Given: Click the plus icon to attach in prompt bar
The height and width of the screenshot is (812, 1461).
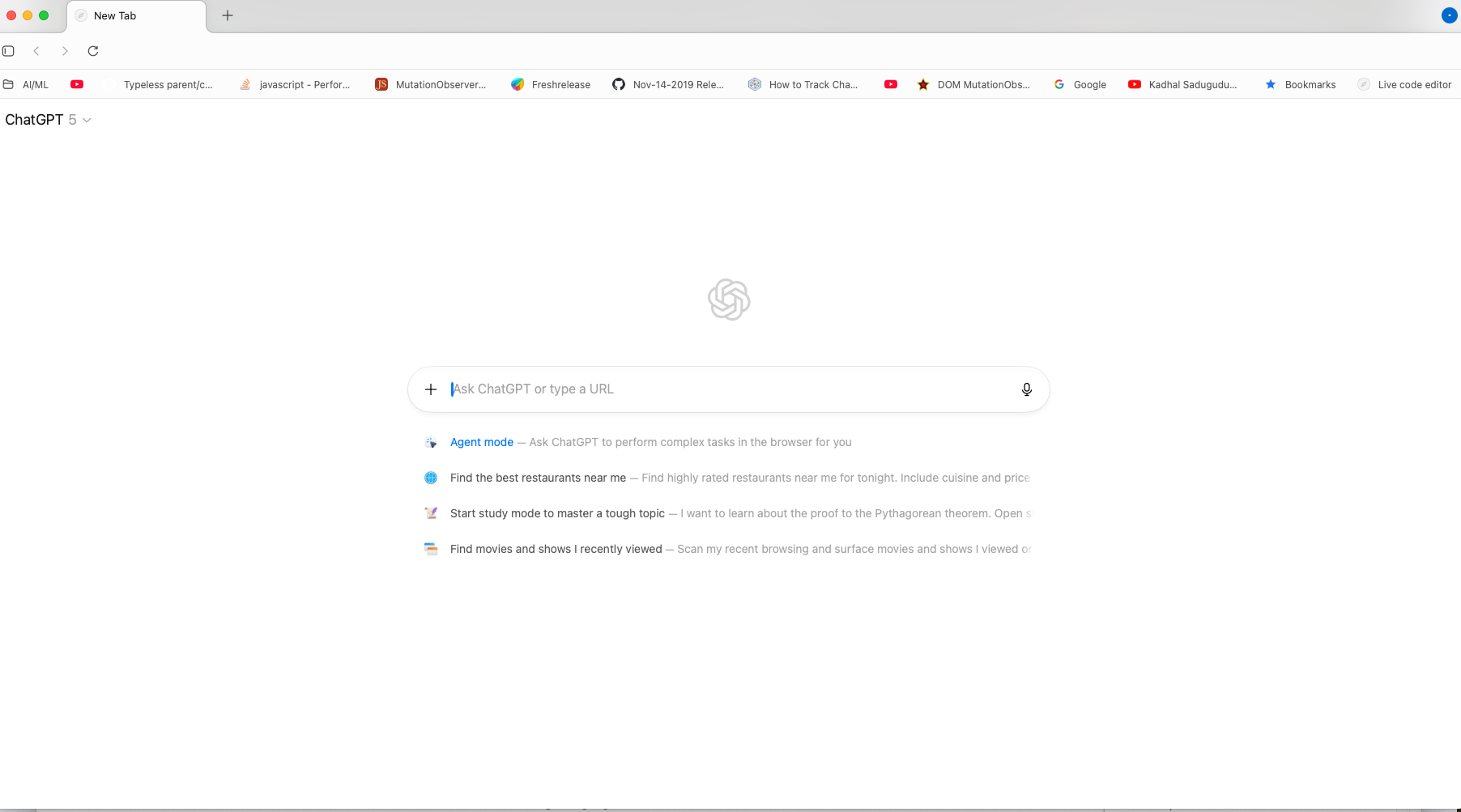Looking at the screenshot, I should coord(430,389).
